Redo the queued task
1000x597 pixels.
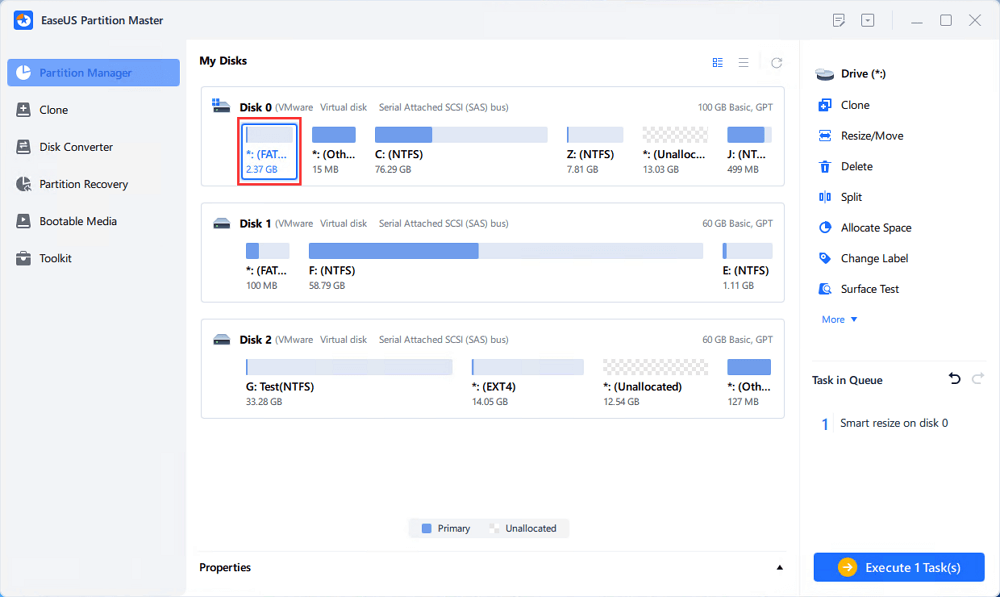(978, 379)
